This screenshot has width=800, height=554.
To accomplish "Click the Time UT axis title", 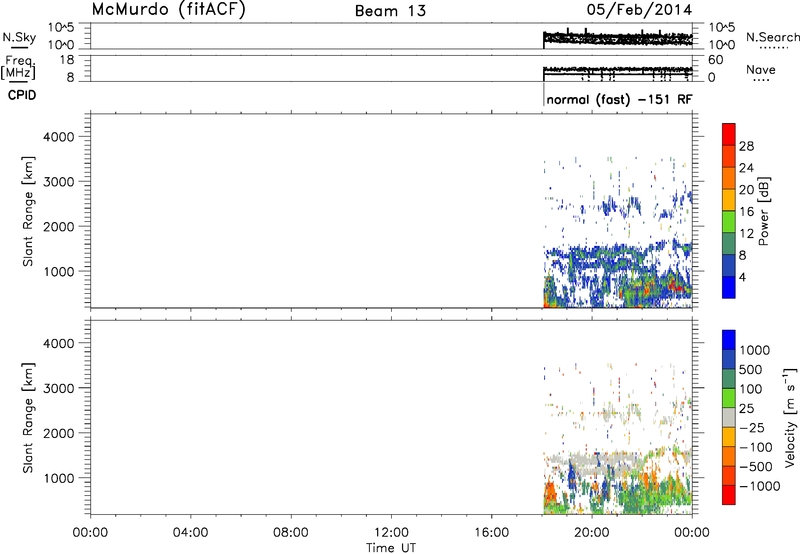I will (x=391, y=548).
